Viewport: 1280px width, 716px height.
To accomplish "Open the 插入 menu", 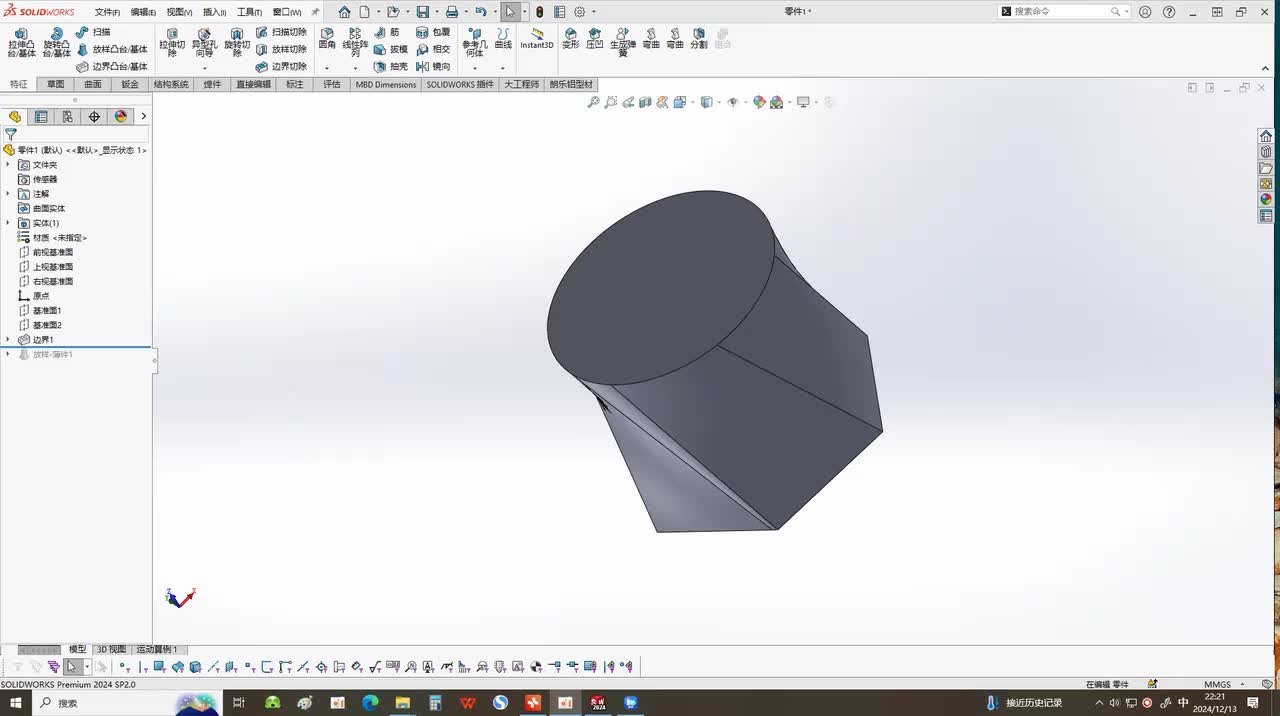I will pos(214,12).
